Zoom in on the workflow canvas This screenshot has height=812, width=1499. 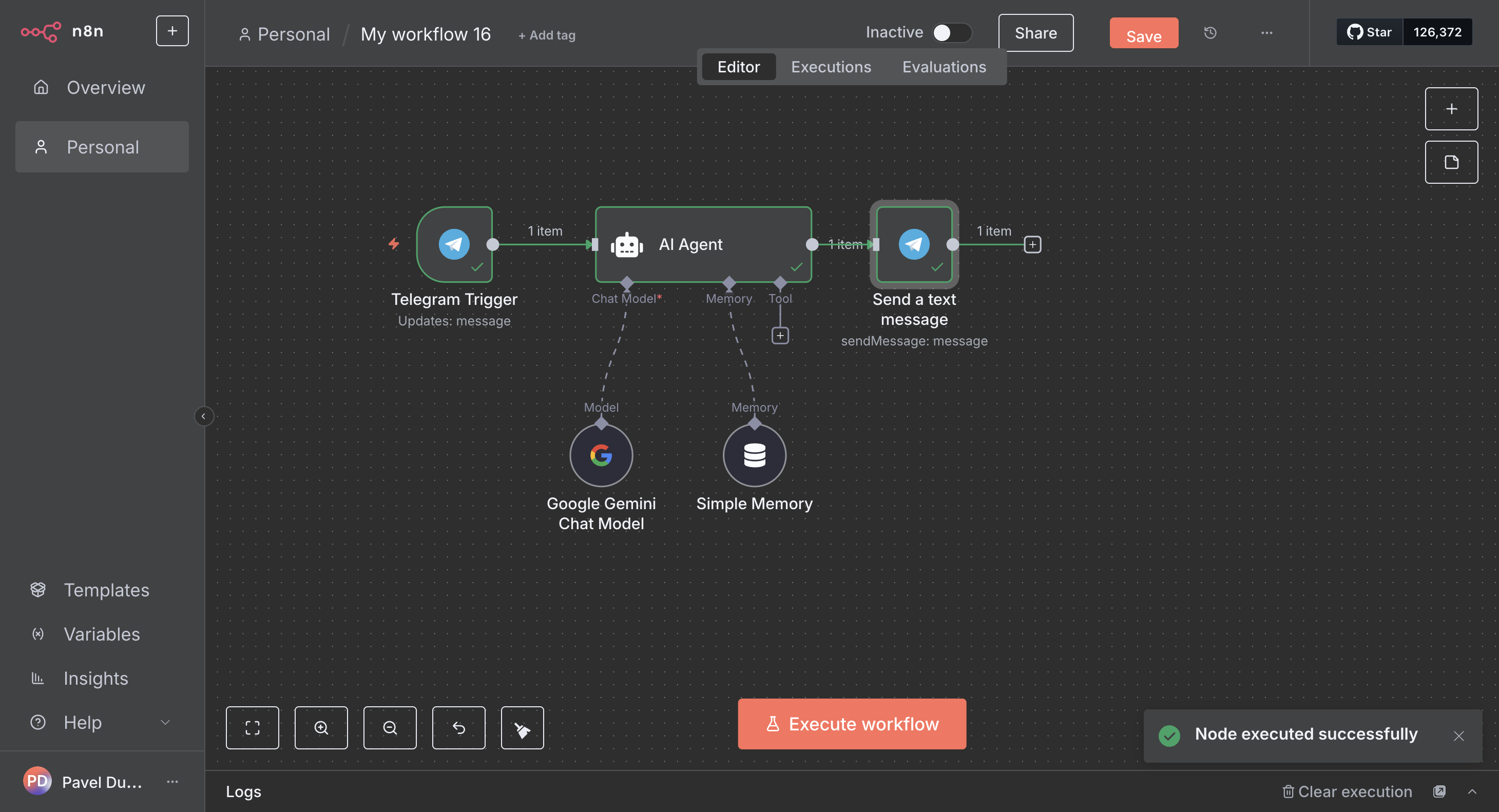click(321, 728)
